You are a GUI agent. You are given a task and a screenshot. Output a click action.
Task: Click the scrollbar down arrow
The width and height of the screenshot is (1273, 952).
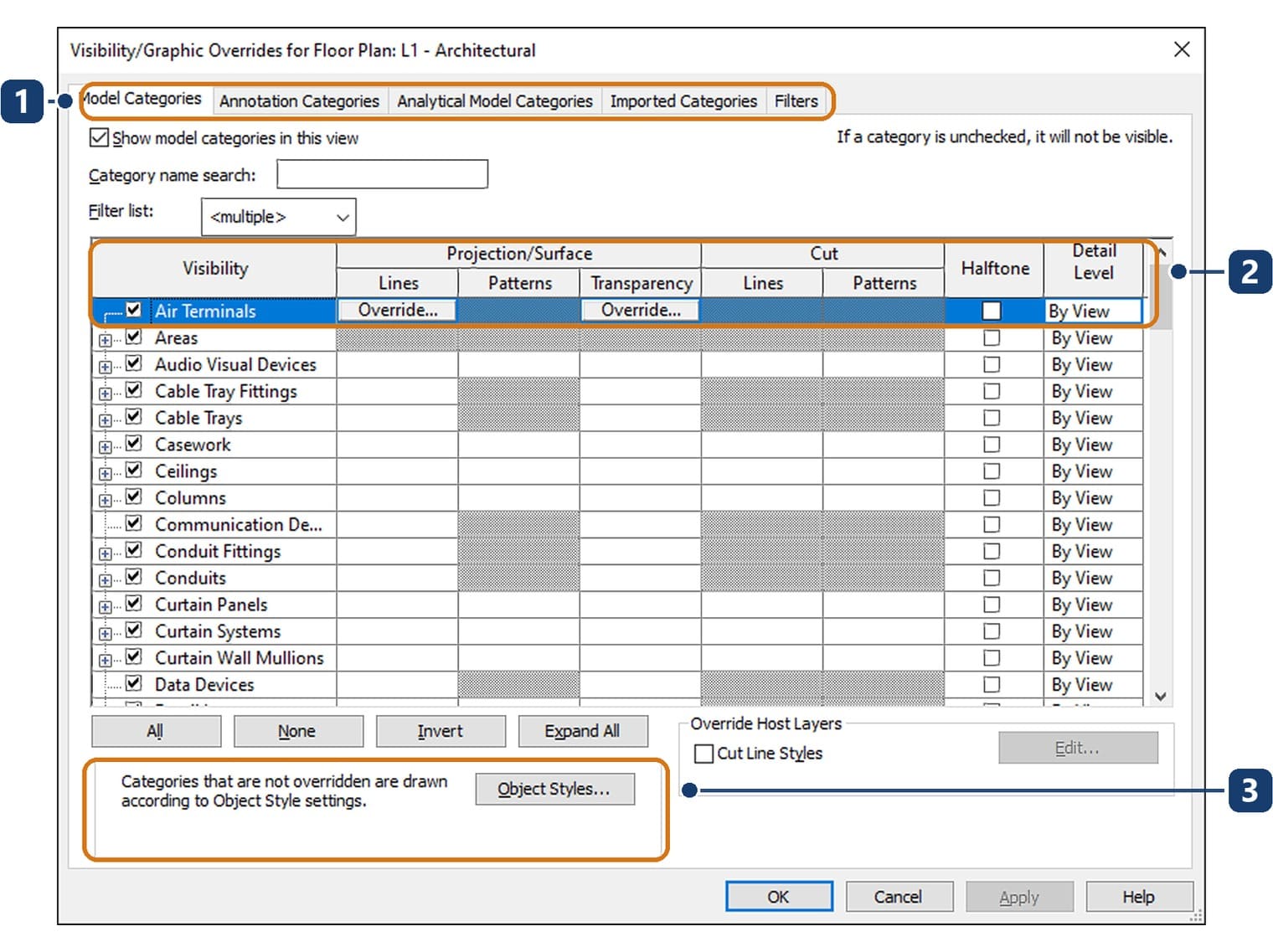[x=1161, y=696]
